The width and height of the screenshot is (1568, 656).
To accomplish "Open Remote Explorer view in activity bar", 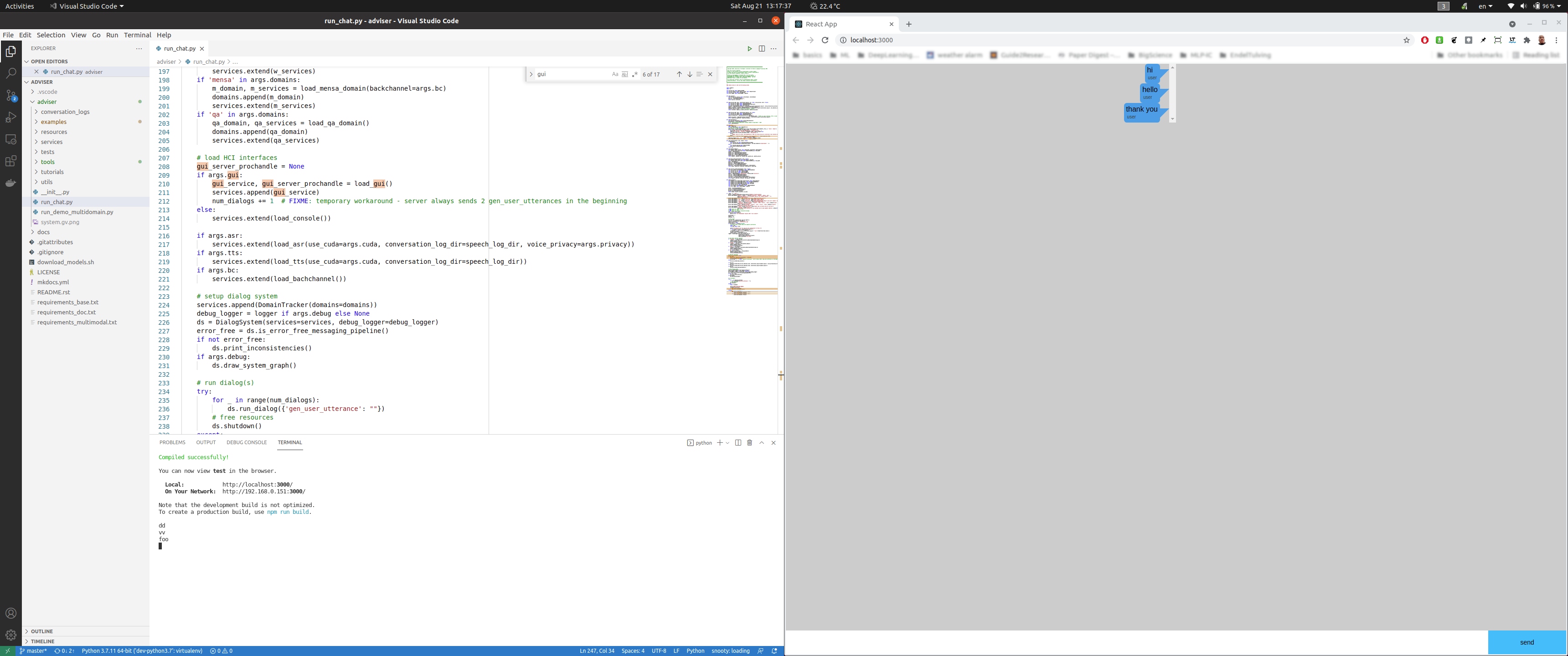I will coord(11,139).
